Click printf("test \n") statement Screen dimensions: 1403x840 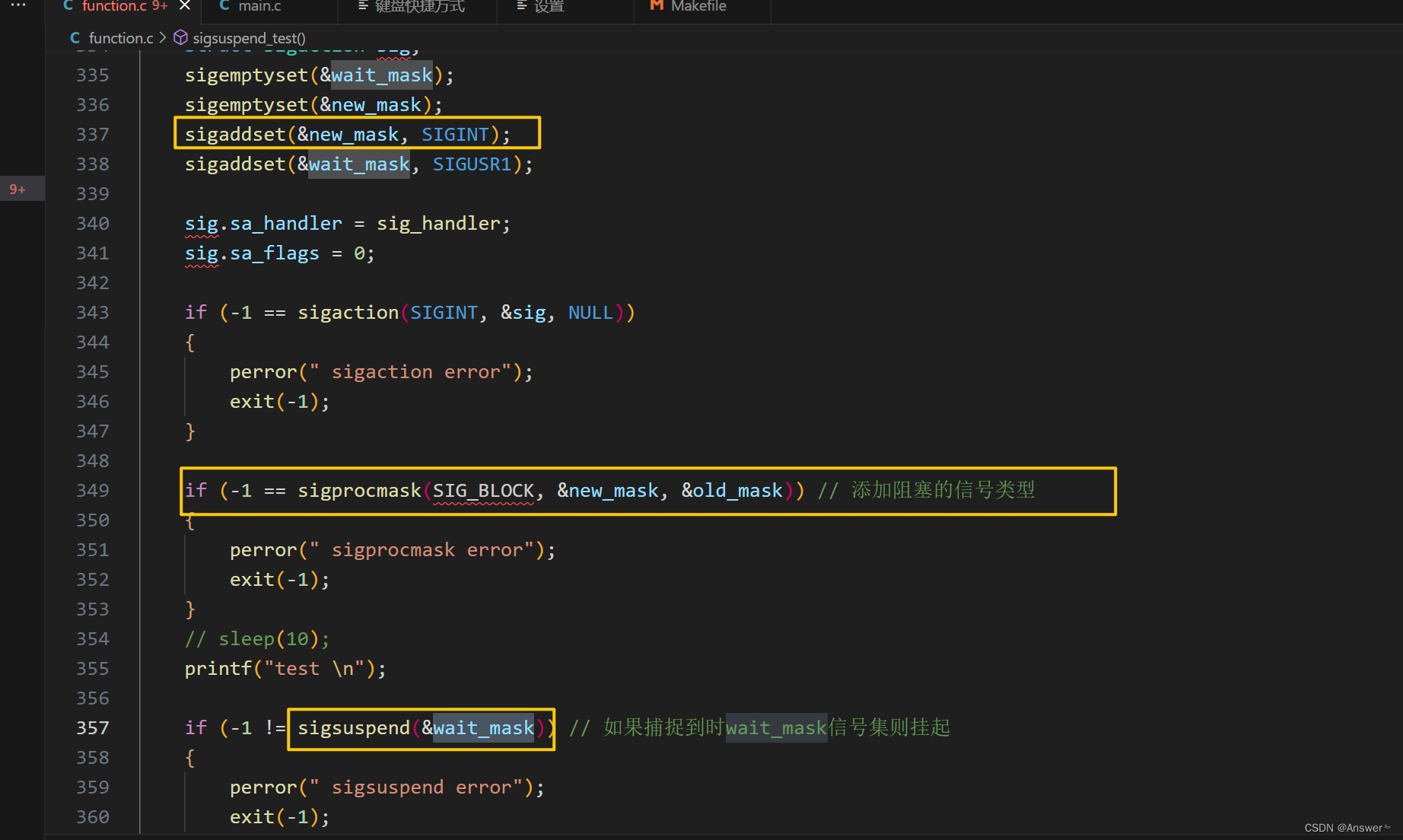(285, 669)
